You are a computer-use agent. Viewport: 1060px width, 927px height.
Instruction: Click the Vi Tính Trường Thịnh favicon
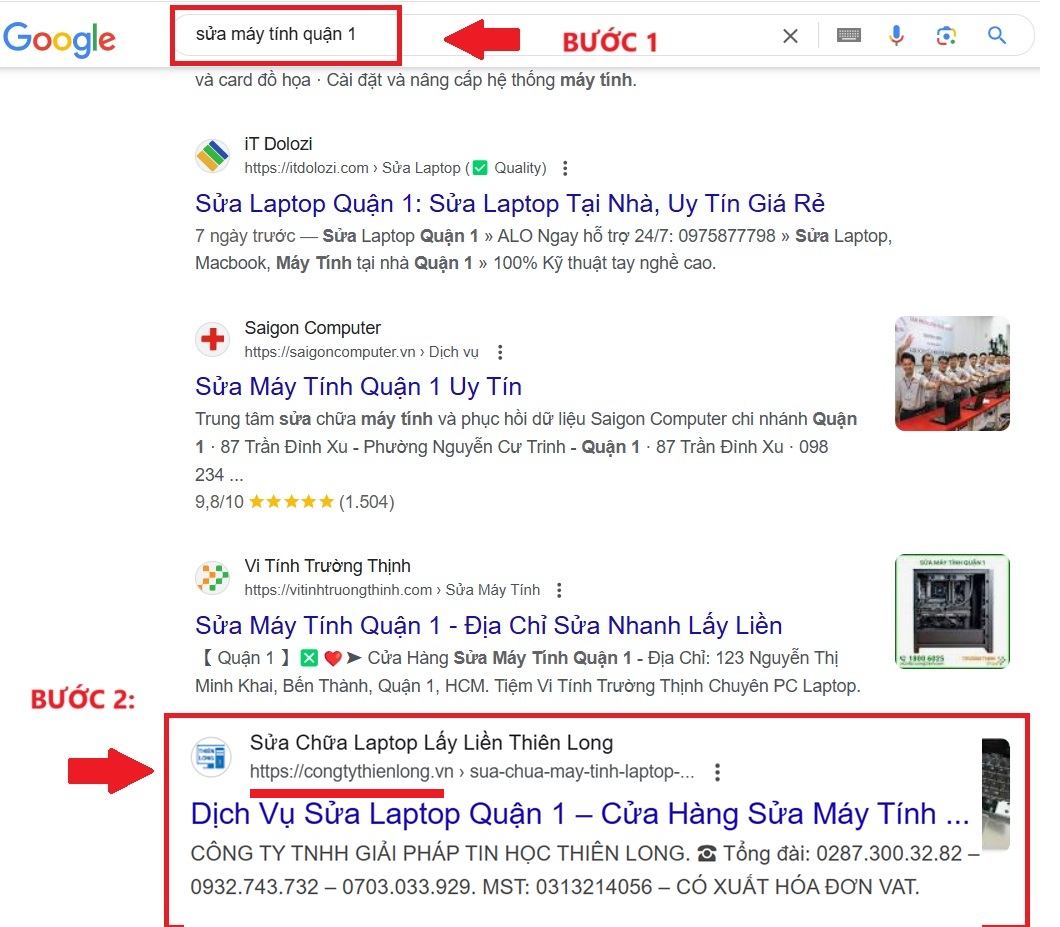click(212, 578)
